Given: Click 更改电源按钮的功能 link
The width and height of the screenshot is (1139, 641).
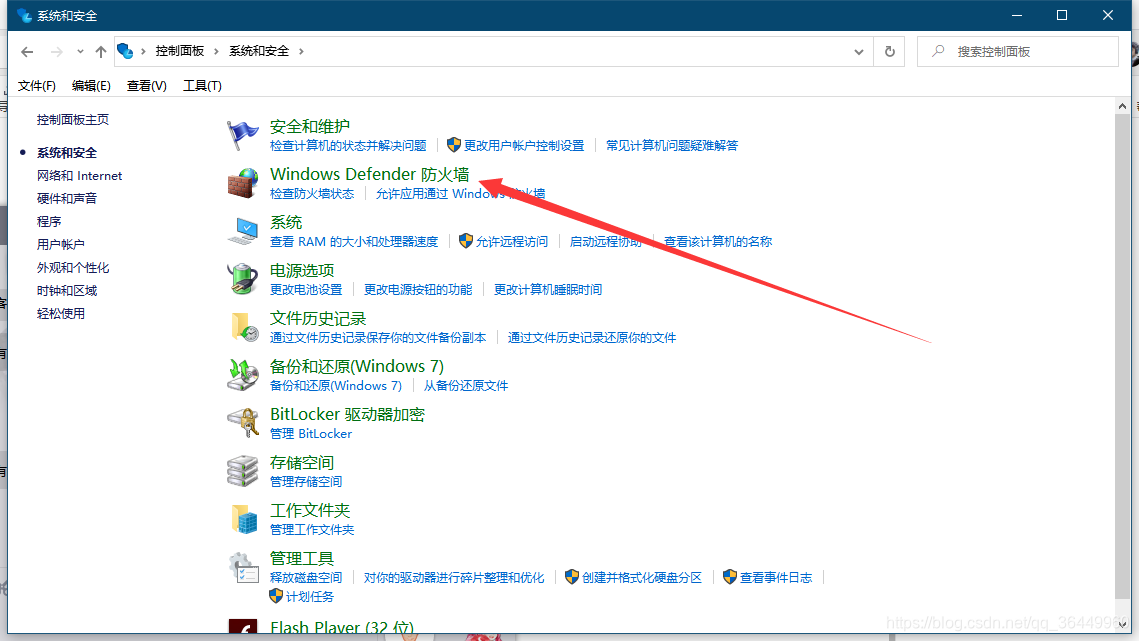Looking at the screenshot, I should [x=418, y=289].
